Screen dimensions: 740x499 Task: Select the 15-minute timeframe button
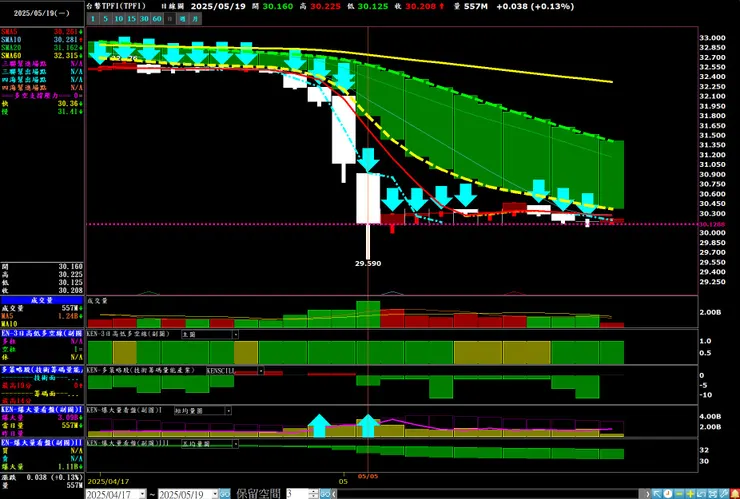point(132,19)
